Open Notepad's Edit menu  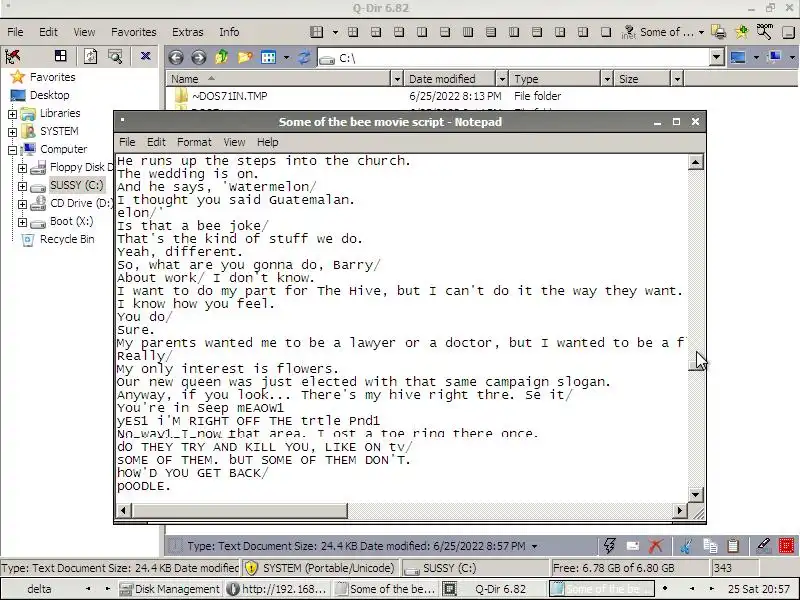(156, 142)
